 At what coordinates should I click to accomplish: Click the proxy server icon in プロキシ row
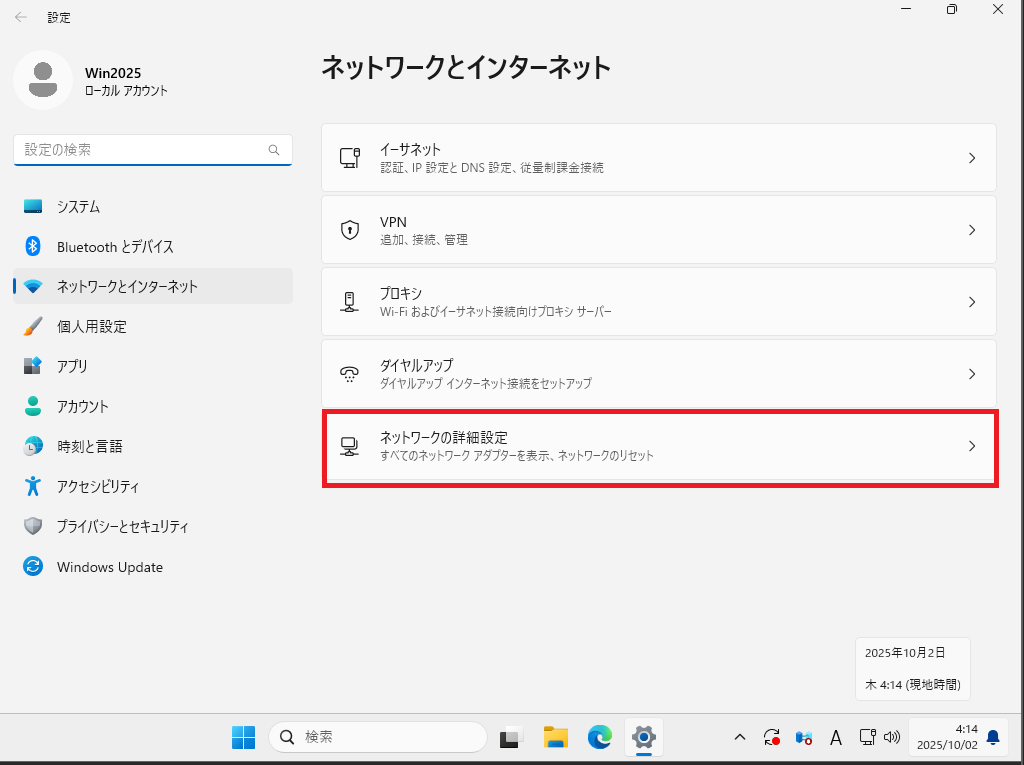[349, 302]
